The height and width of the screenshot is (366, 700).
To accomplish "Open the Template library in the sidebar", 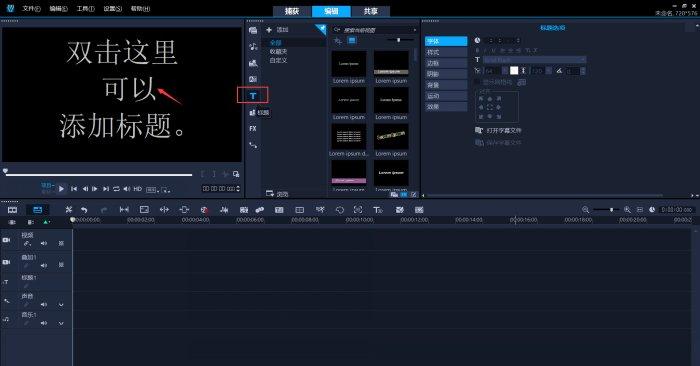I will click(253, 63).
